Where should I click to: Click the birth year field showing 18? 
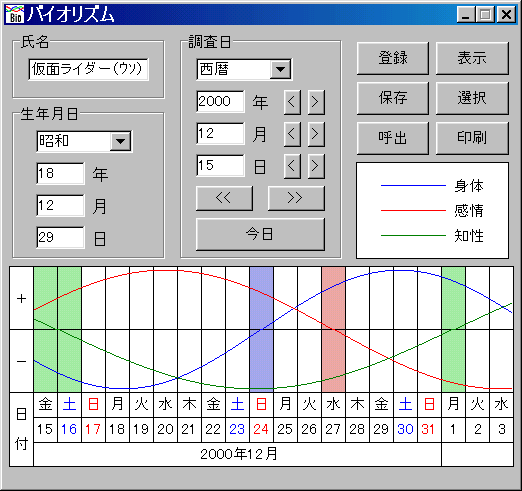click(x=60, y=173)
